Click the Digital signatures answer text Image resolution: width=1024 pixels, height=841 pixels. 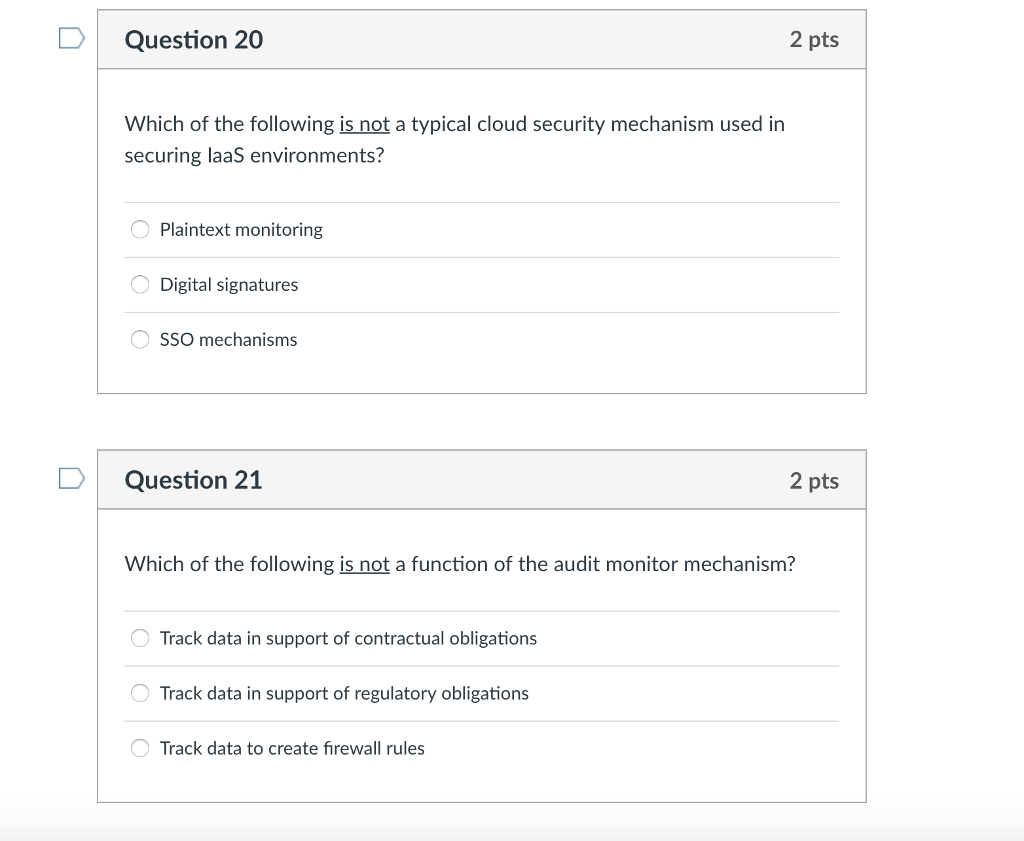(229, 285)
